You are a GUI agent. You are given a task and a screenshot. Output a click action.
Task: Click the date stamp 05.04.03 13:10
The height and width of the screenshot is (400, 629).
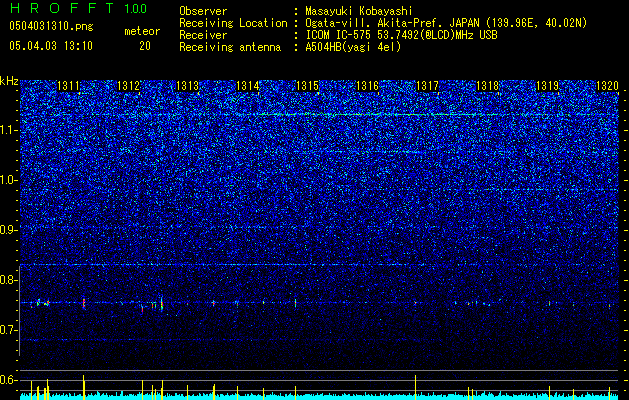[x=51, y=46]
